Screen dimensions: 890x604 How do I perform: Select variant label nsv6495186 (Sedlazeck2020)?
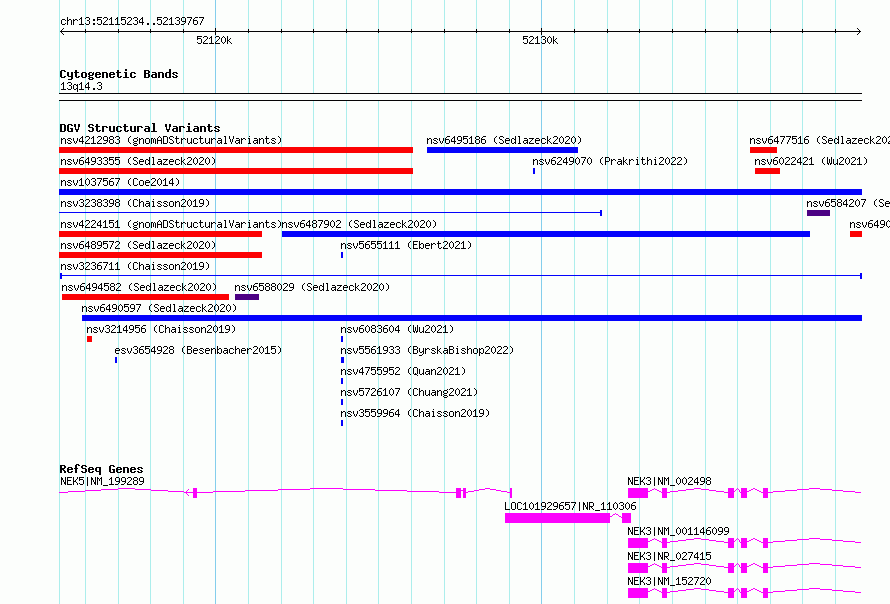[x=504, y=140]
